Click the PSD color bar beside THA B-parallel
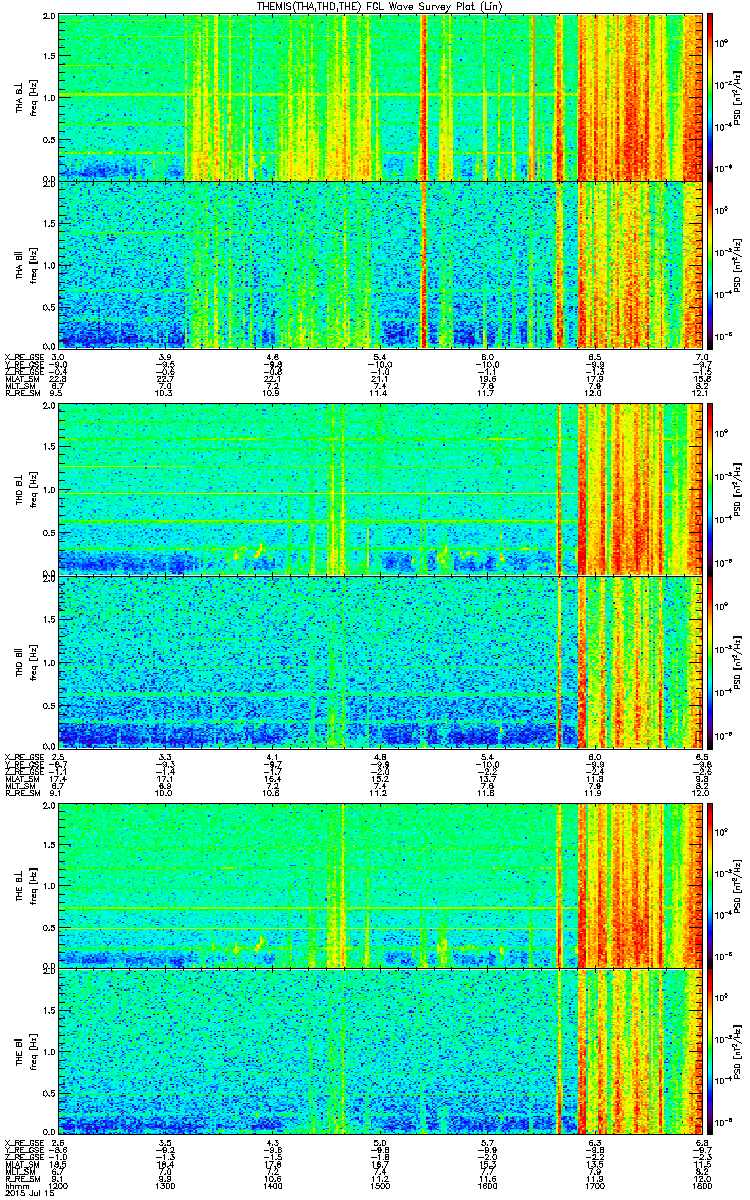Image resolution: width=750 pixels, height=1200 pixels. (710, 265)
